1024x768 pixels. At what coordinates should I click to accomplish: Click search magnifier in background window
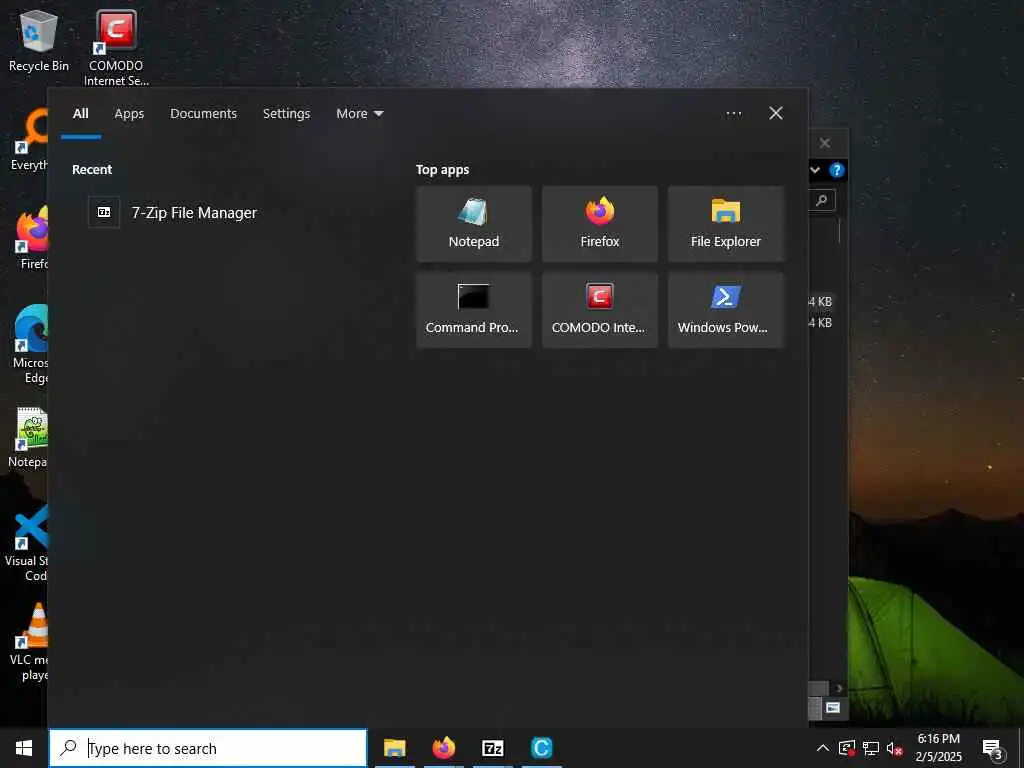tap(822, 200)
